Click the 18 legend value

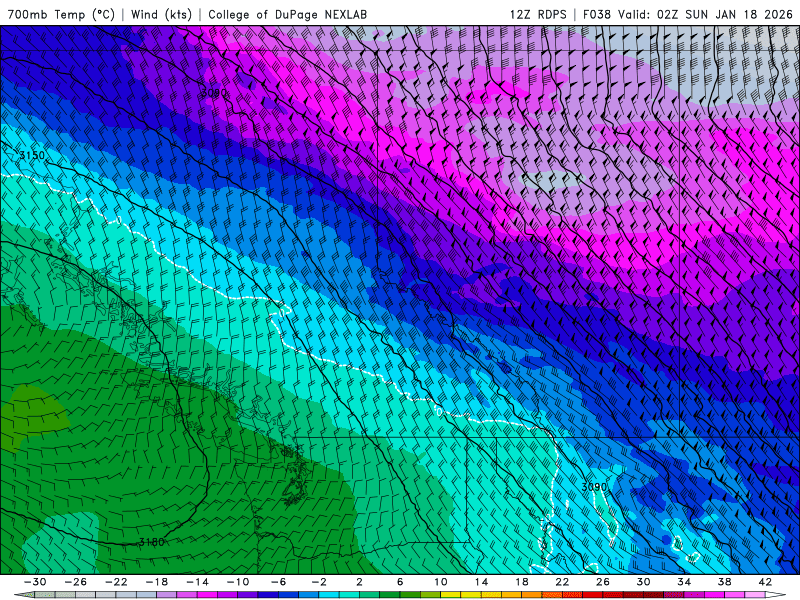(x=522, y=582)
